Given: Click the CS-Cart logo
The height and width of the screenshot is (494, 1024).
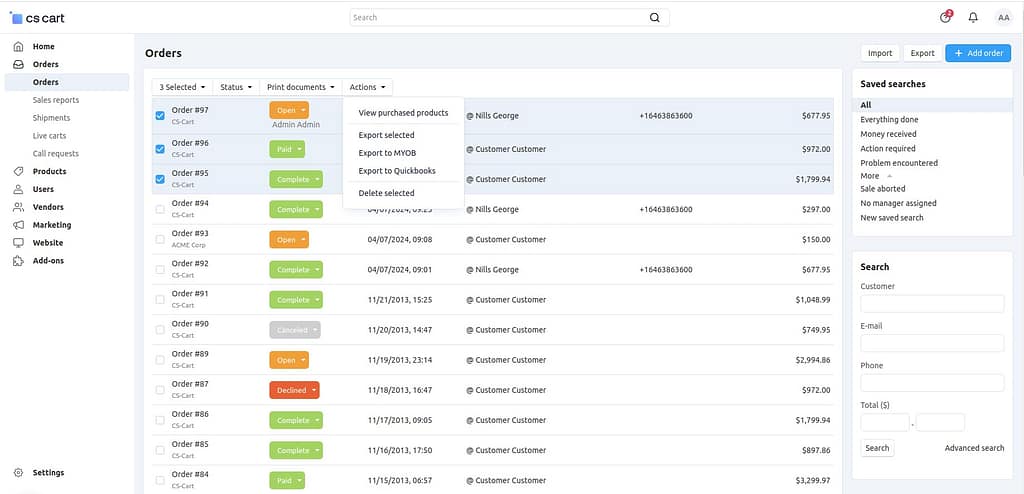Looking at the screenshot, I should click(x=37, y=18).
